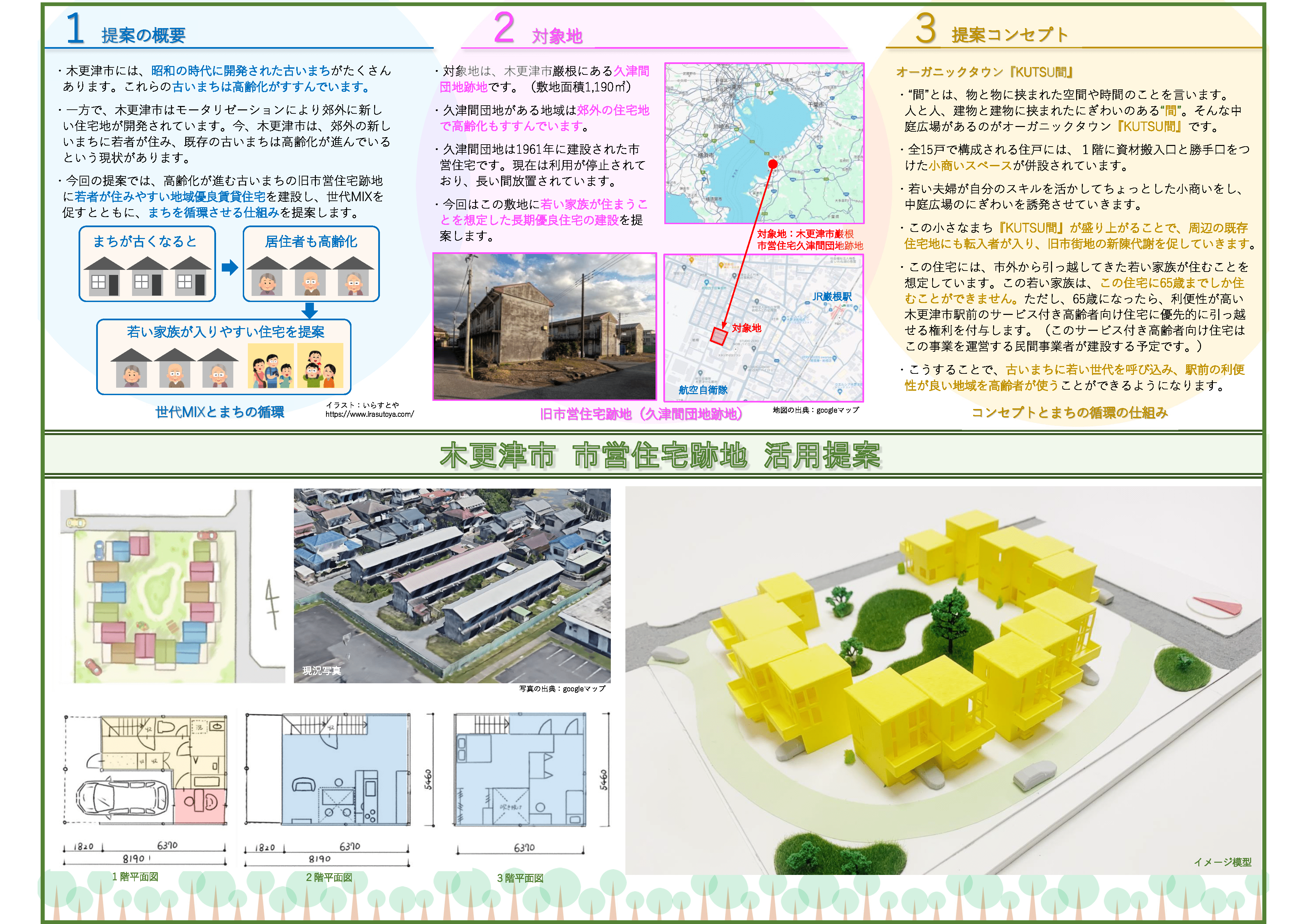Click the old housing block ground photo

click(x=545, y=327)
